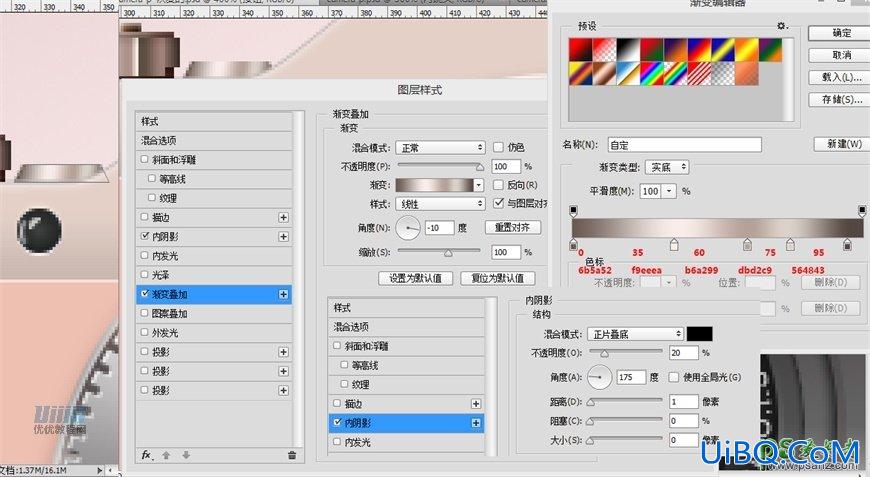Click the 名称(N) field containing 自定
Viewport: 870px width, 477px height.
point(685,145)
